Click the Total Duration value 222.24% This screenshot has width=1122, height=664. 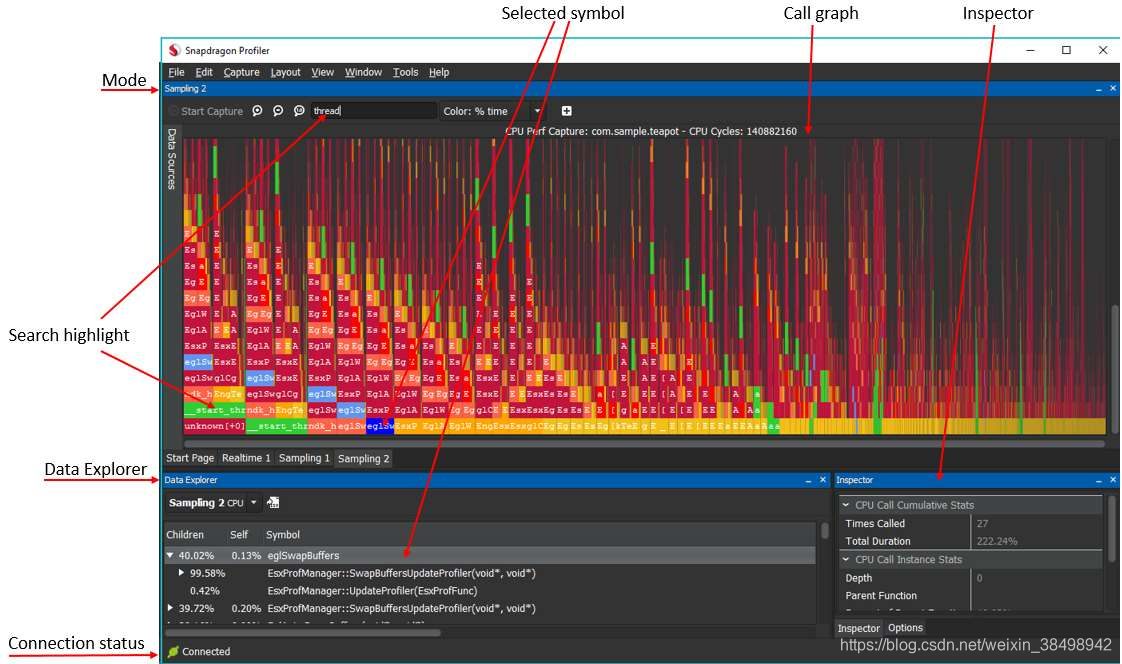(997, 542)
